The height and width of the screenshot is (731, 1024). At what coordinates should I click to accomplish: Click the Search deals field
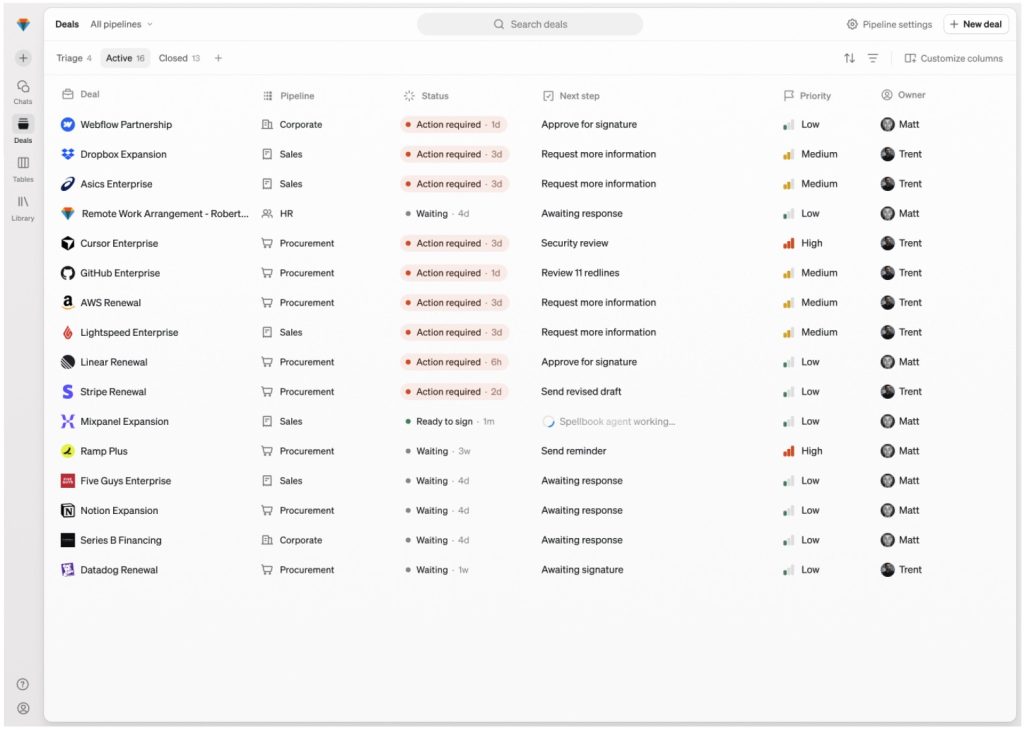tap(530, 24)
